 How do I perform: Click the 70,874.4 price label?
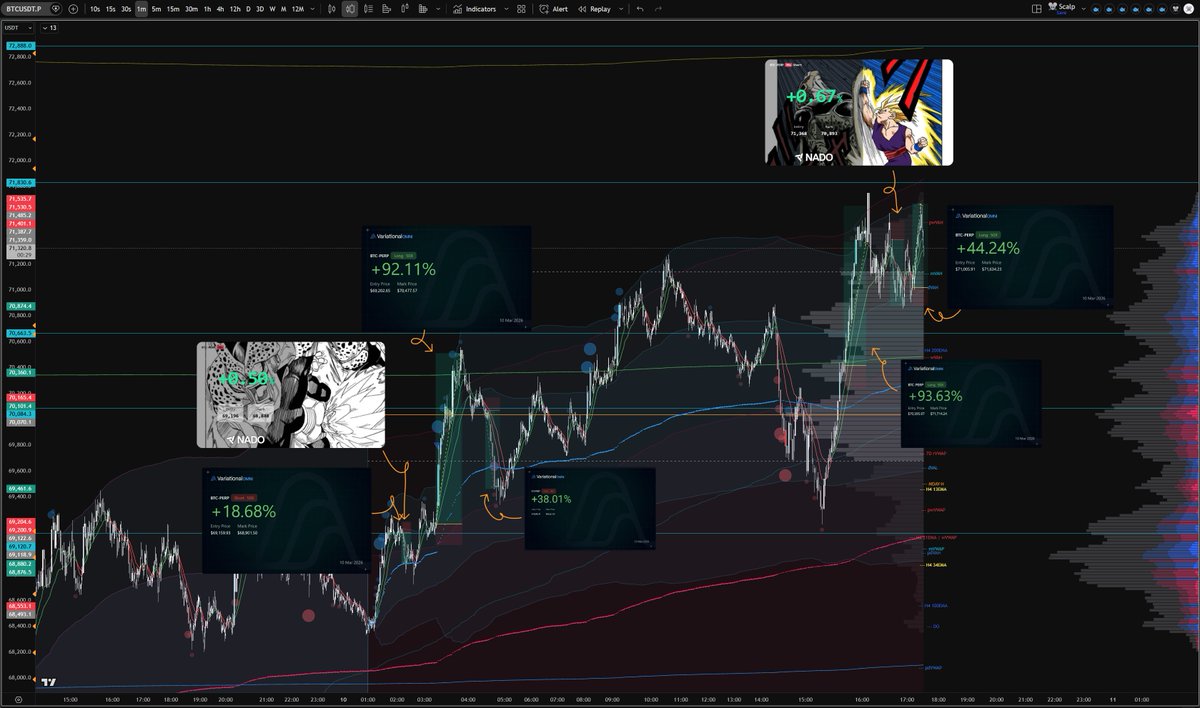[20, 306]
